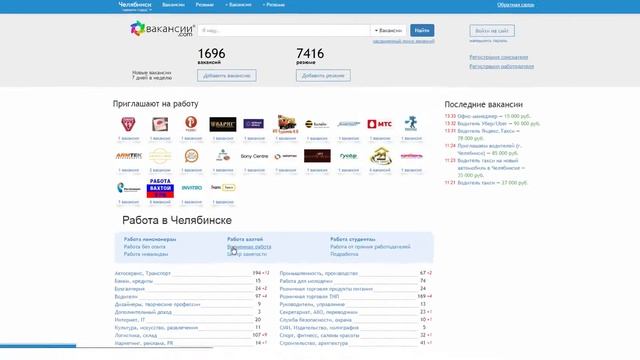Select + Вакансия in the top bar

[x=238, y=5]
